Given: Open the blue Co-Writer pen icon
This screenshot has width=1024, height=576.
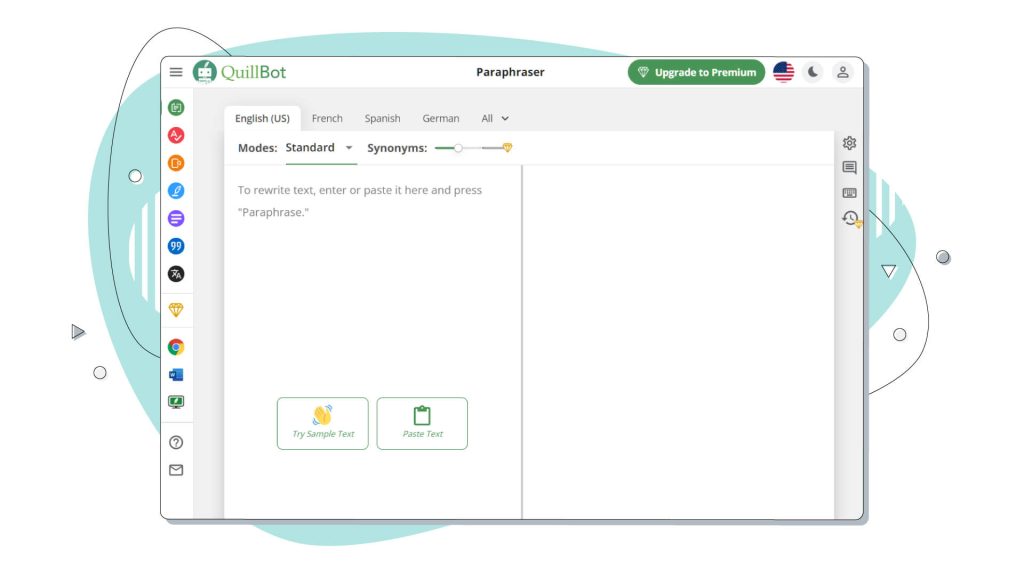Looking at the screenshot, I should pyautogui.click(x=176, y=191).
